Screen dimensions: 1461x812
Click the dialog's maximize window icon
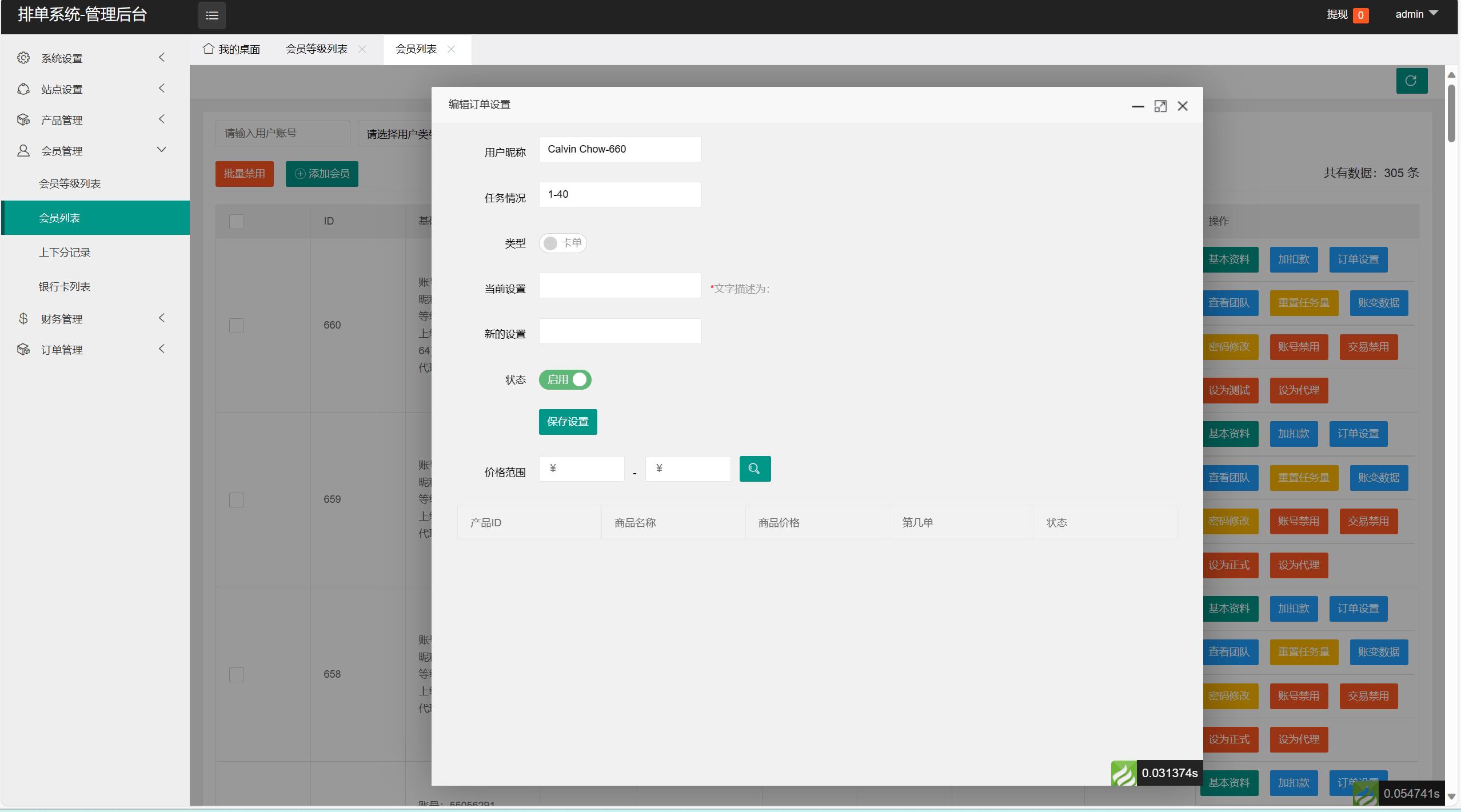[1160, 106]
